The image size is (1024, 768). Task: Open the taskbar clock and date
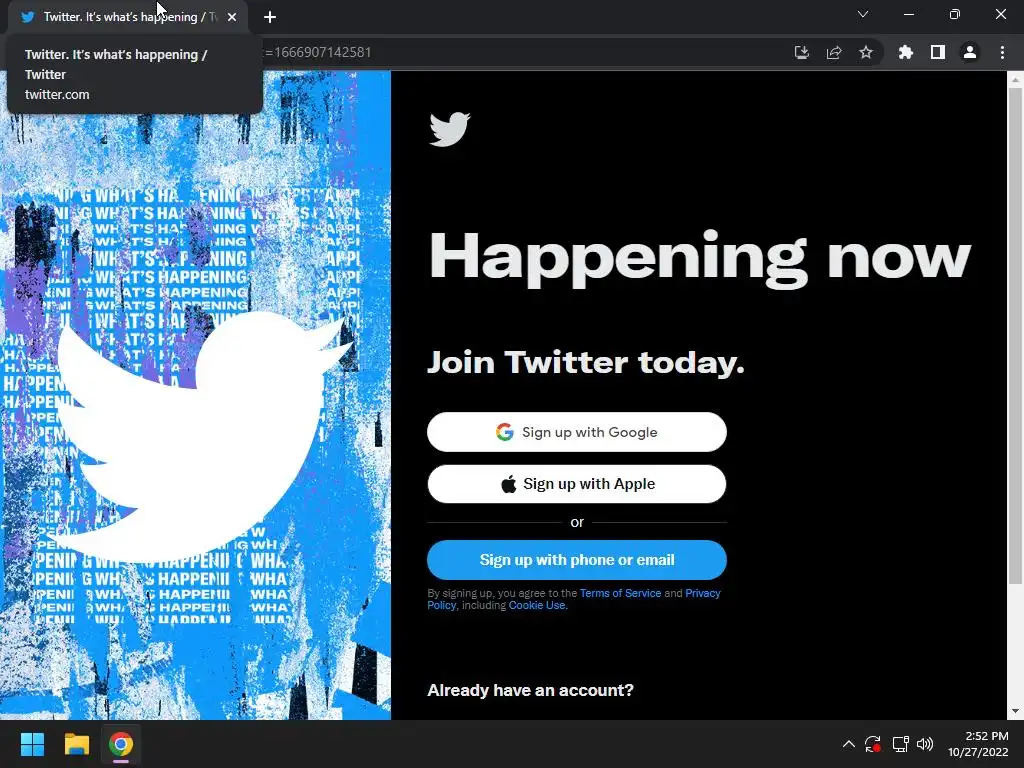[978, 744]
